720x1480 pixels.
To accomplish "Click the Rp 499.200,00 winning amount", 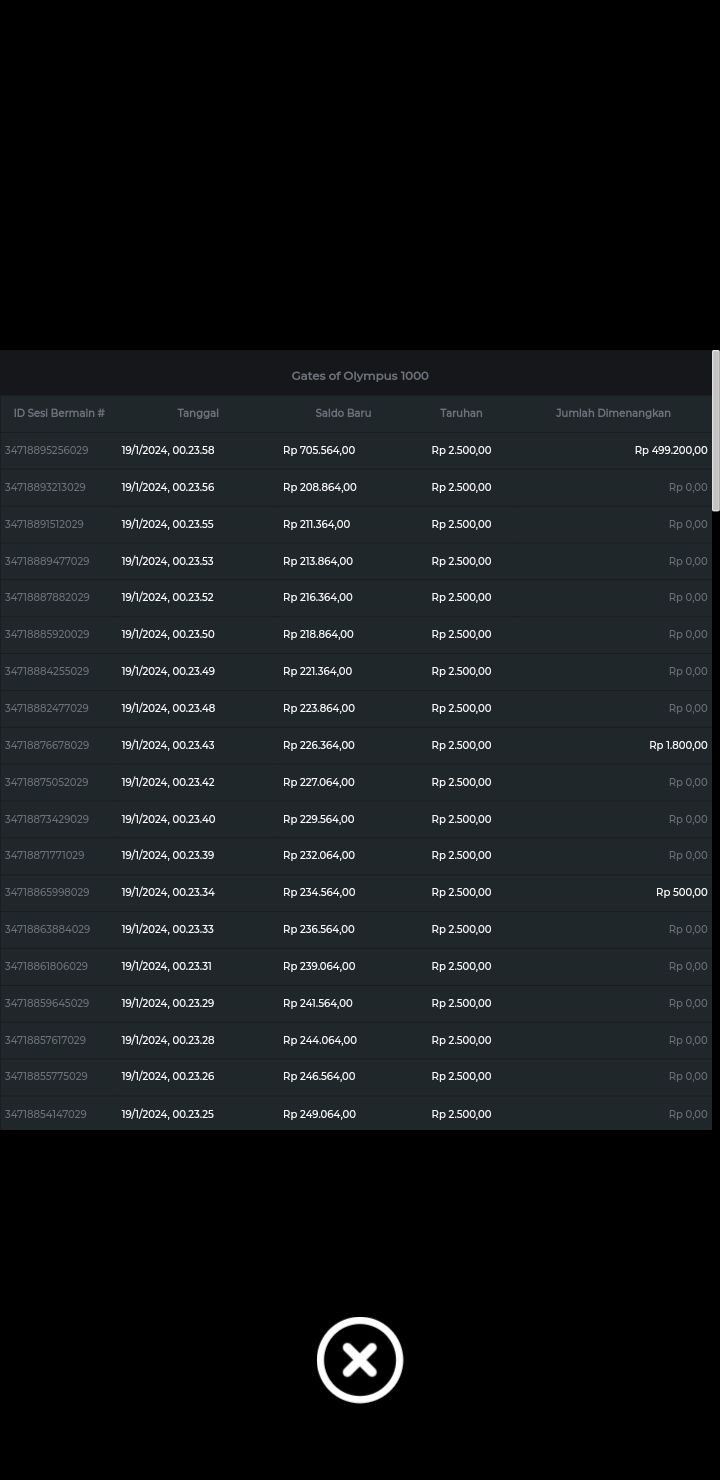I will point(670,450).
